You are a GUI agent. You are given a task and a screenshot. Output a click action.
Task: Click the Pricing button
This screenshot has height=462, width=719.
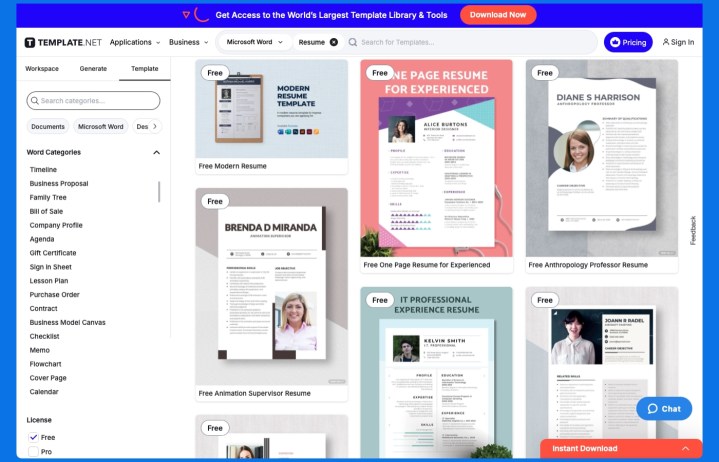coord(628,42)
